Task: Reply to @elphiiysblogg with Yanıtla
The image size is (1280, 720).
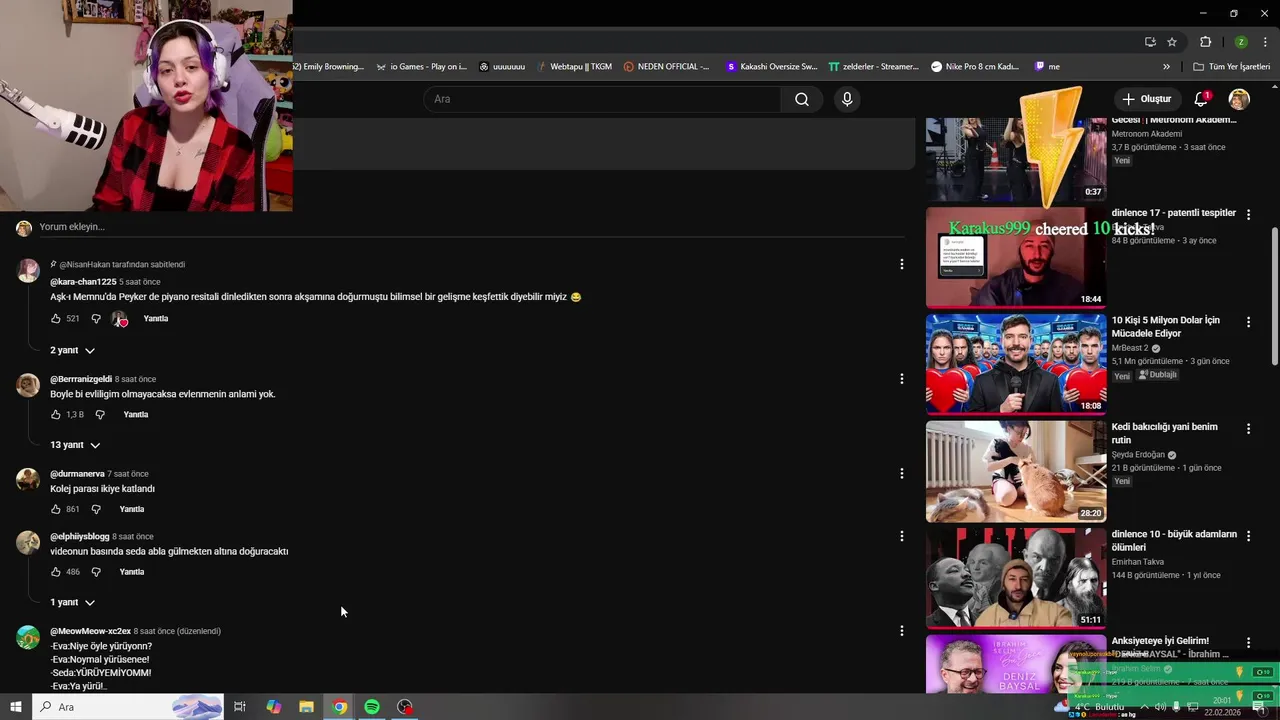Action: click(132, 572)
